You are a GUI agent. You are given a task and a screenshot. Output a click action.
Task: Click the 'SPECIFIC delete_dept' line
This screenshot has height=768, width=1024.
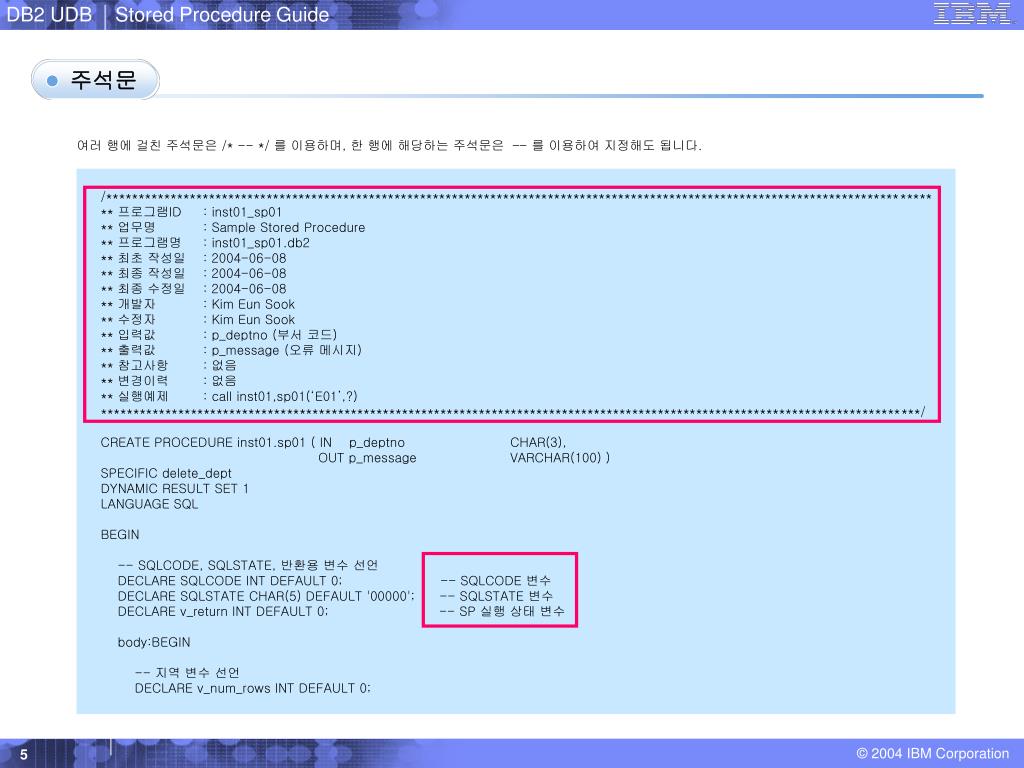pyautogui.click(x=166, y=473)
